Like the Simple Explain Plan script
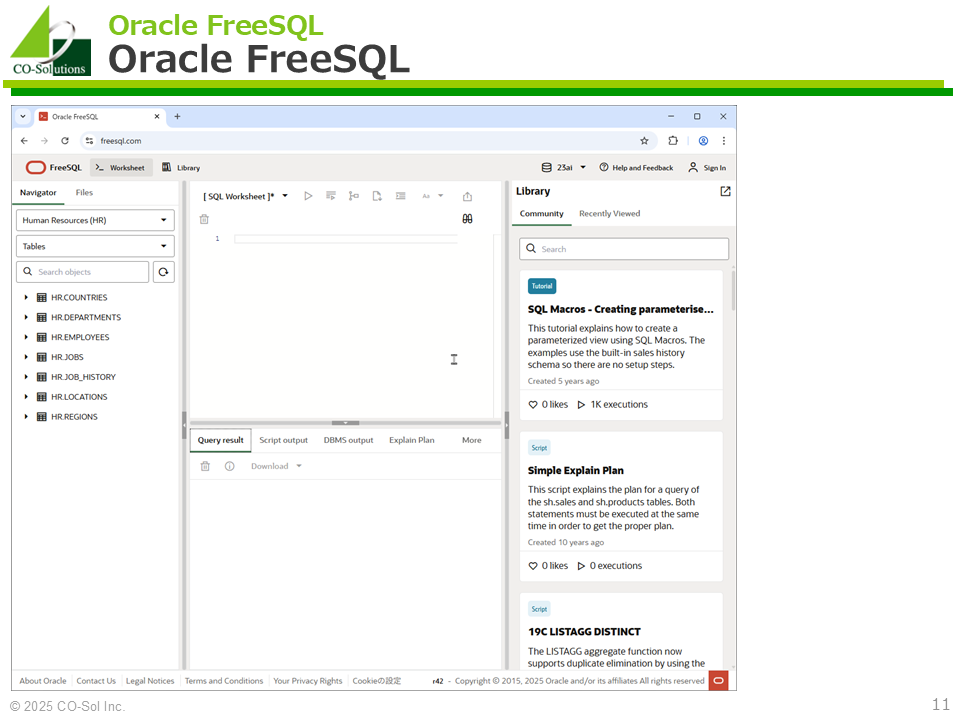The image size is (960, 720). [533, 566]
